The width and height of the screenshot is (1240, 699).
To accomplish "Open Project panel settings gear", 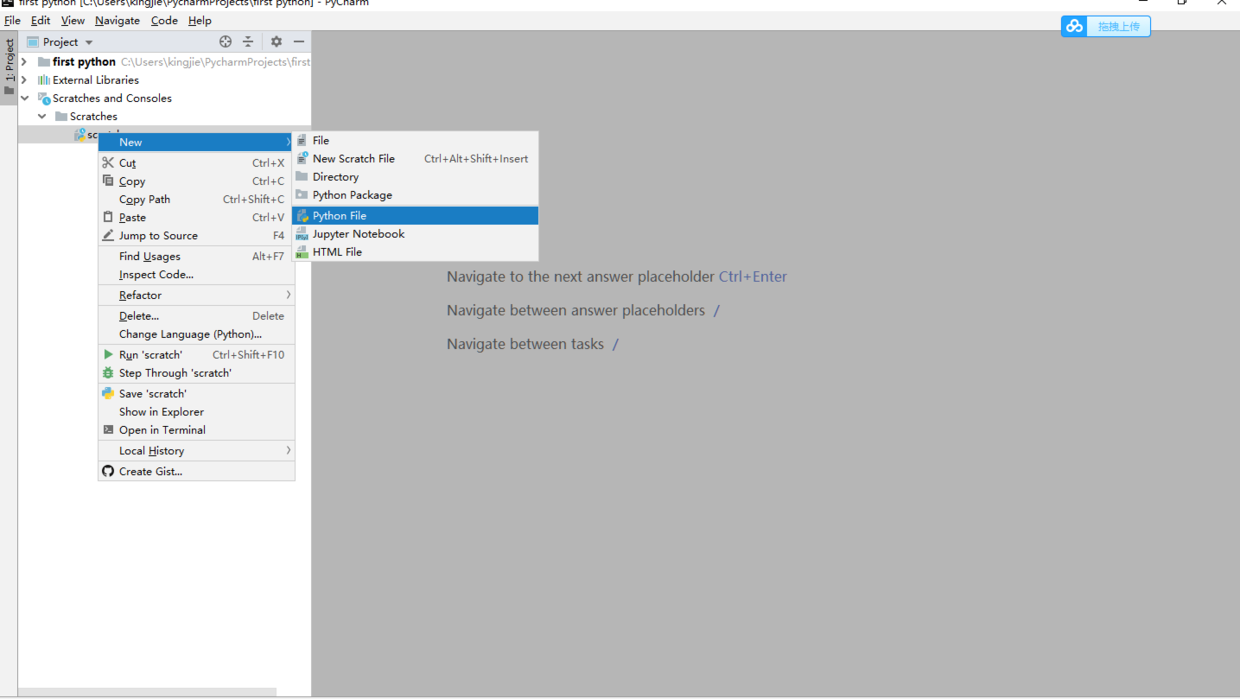I will (x=276, y=42).
